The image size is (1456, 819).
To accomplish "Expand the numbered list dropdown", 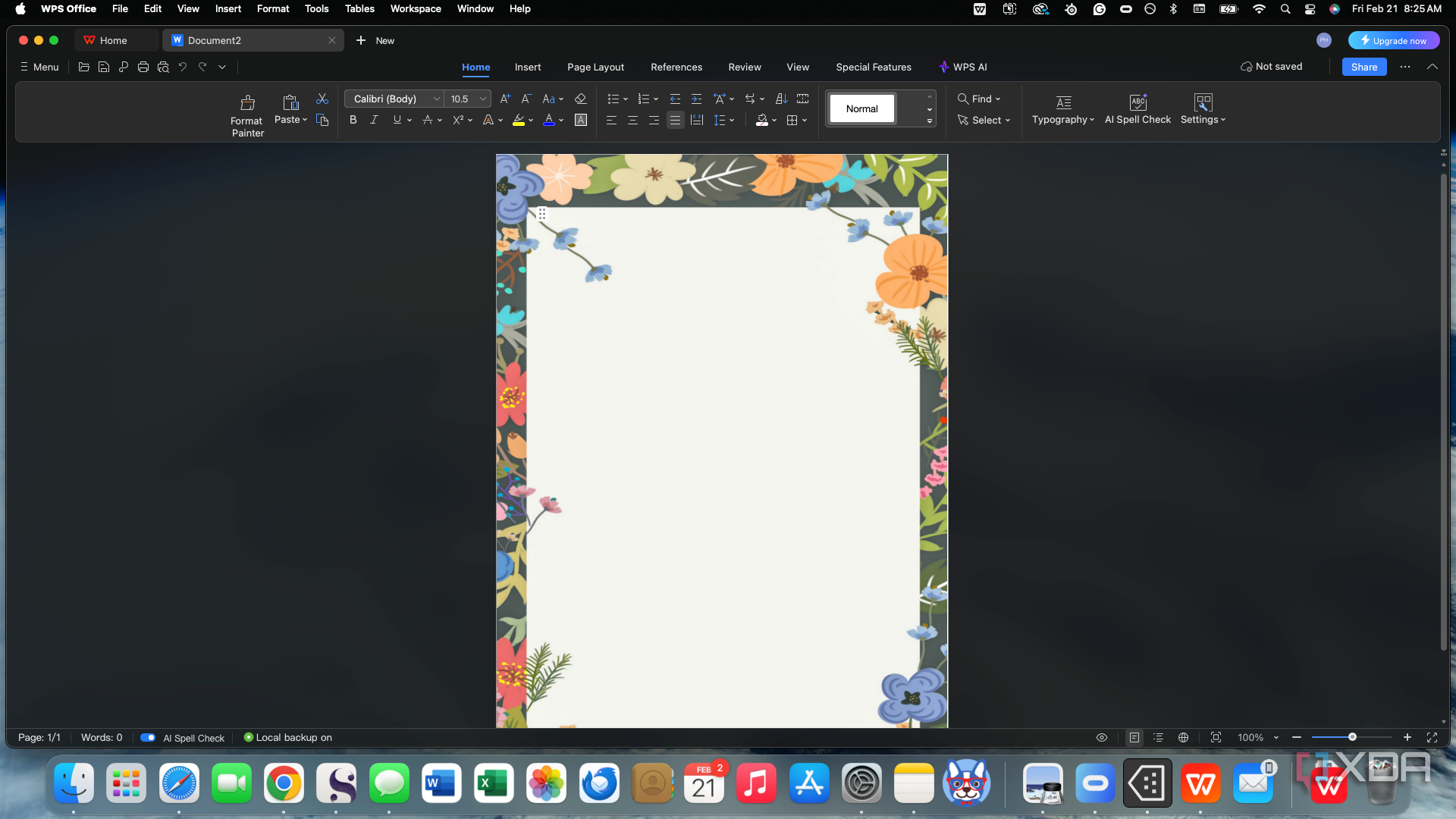I will click(x=656, y=99).
